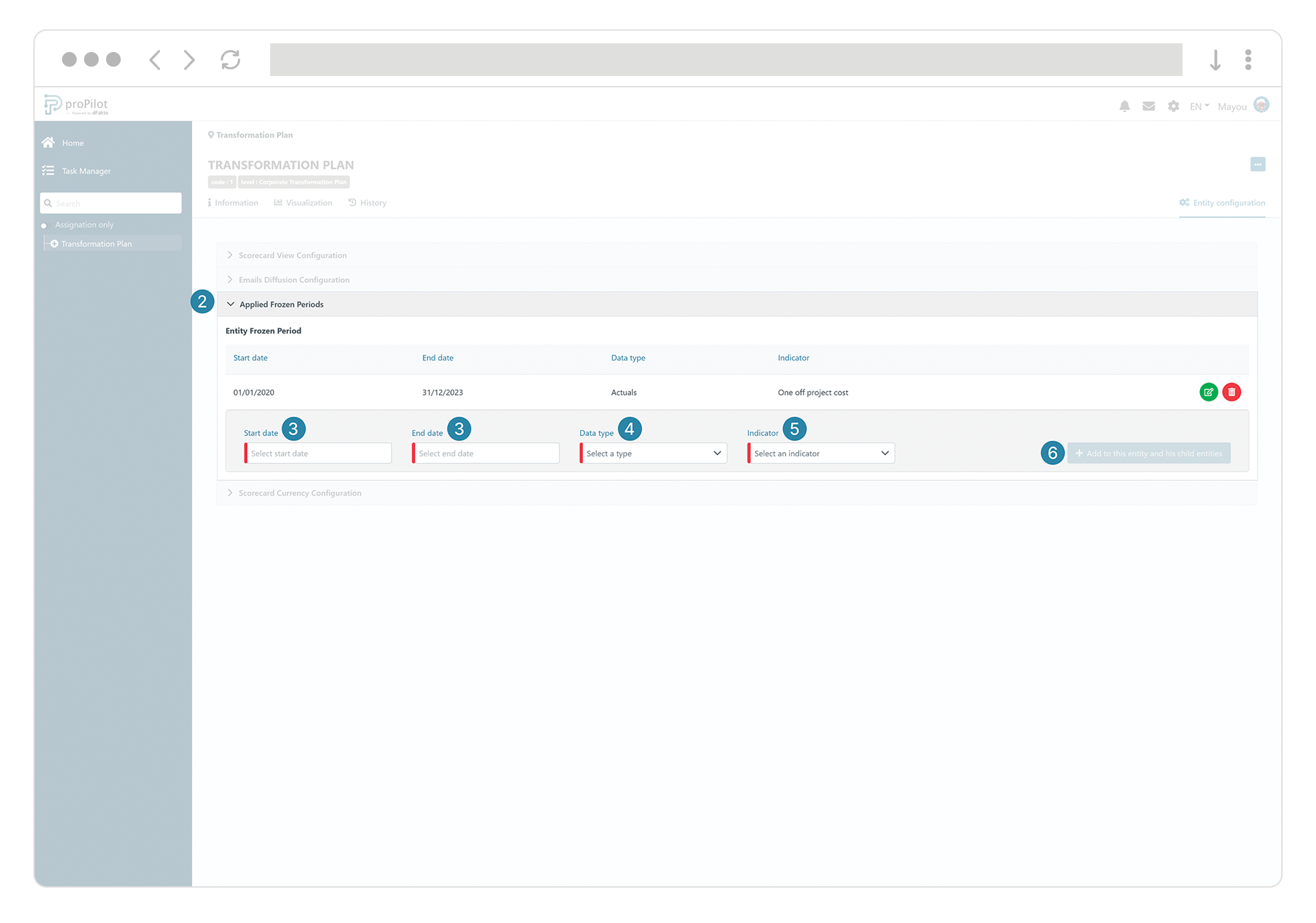Delete the frozen period with the red trash icon

click(1231, 392)
